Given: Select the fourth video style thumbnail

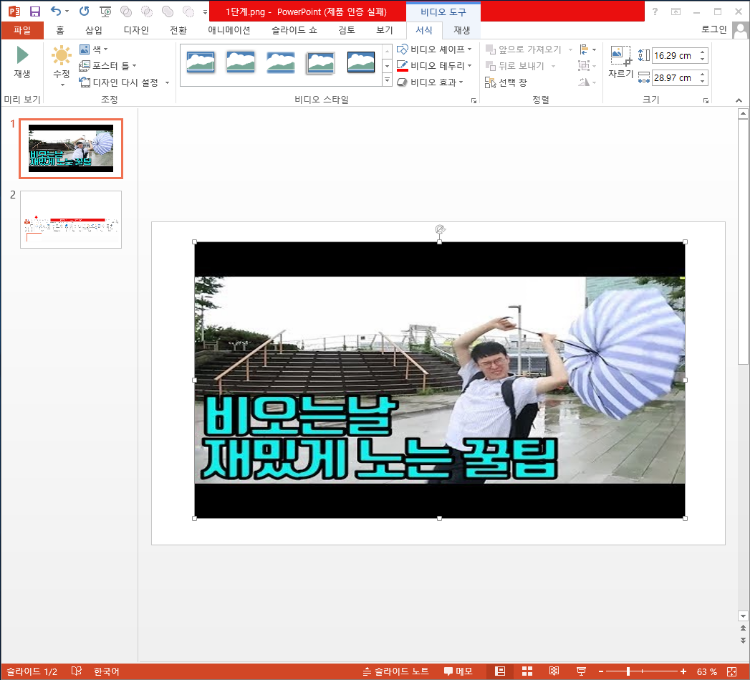Looking at the screenshot, I should (x=320, y=62).
